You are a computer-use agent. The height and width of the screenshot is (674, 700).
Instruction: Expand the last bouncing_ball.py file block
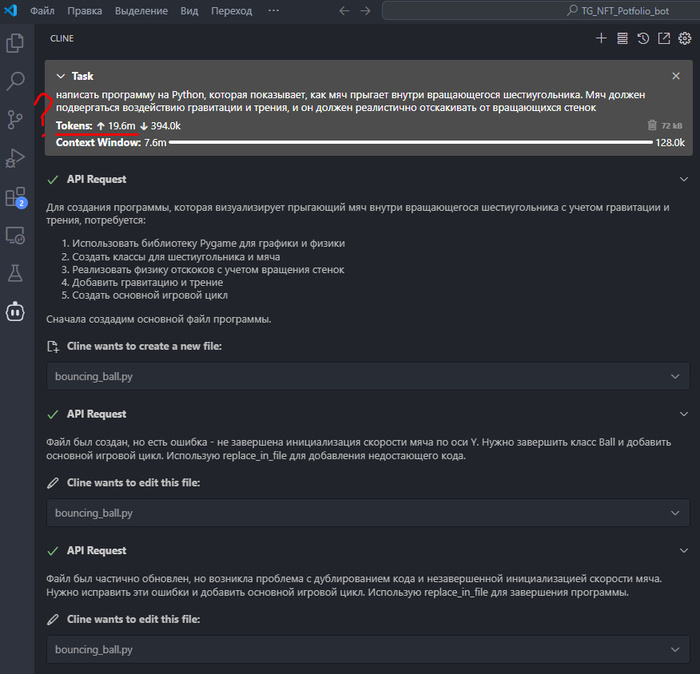point(675,650)
